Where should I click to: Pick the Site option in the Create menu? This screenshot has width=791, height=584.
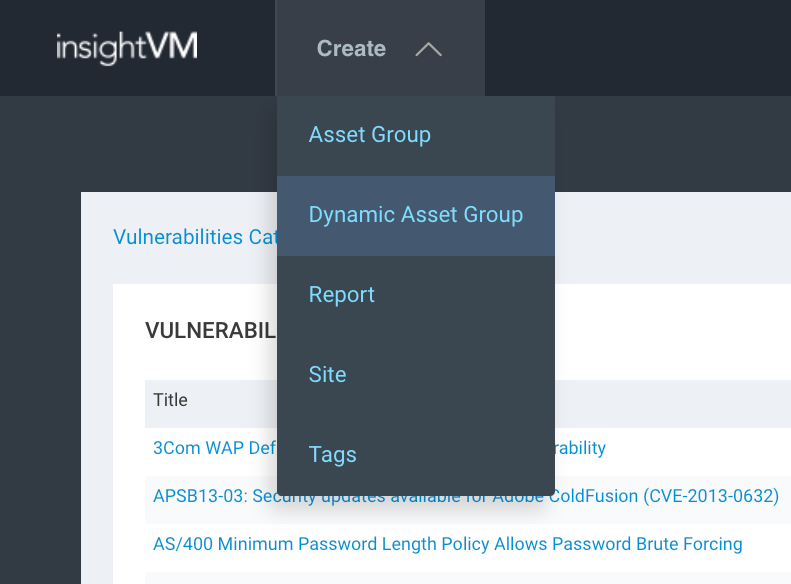point(327,375)
